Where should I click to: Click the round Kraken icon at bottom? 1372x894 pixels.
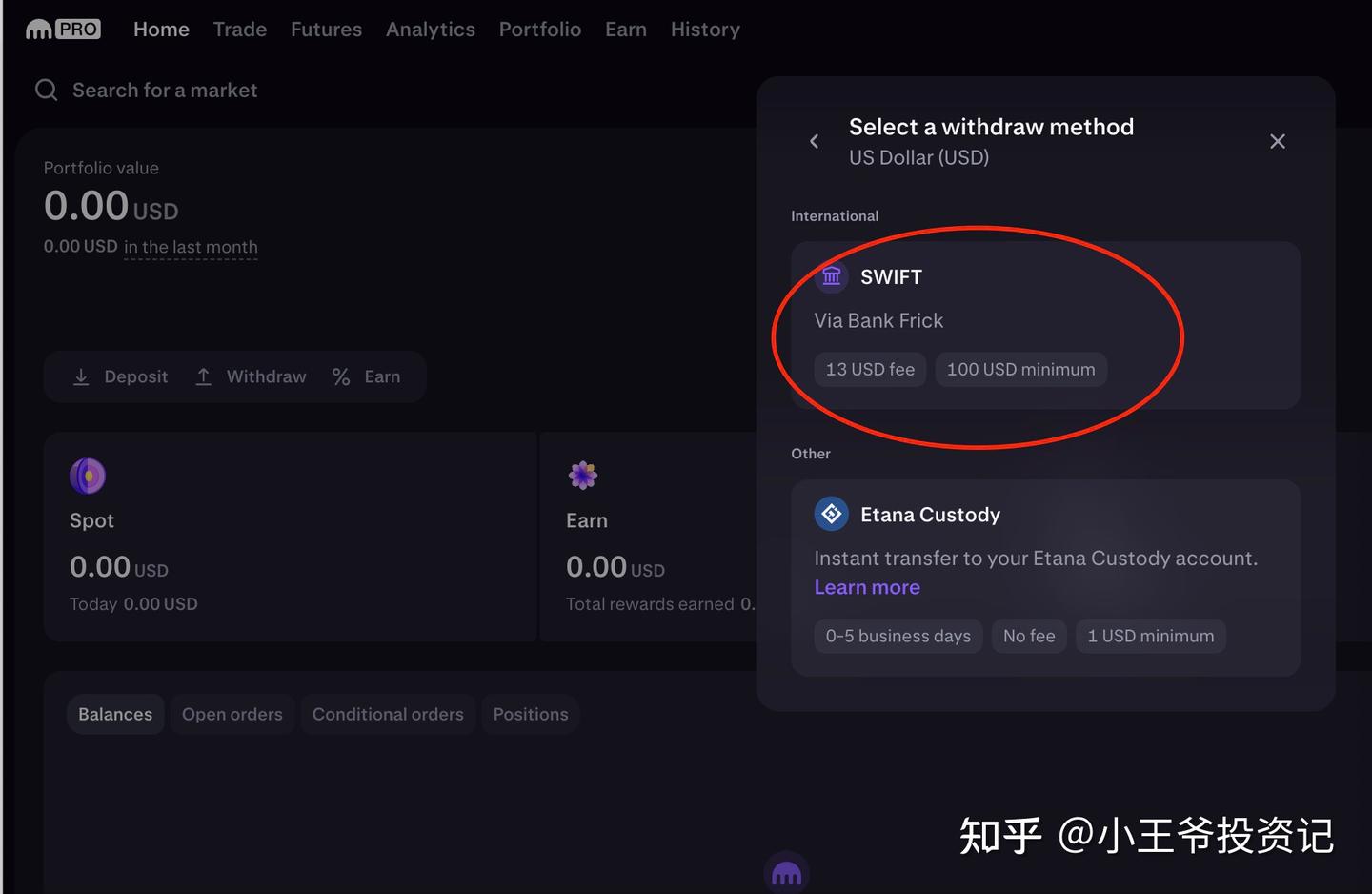[787, 873]
